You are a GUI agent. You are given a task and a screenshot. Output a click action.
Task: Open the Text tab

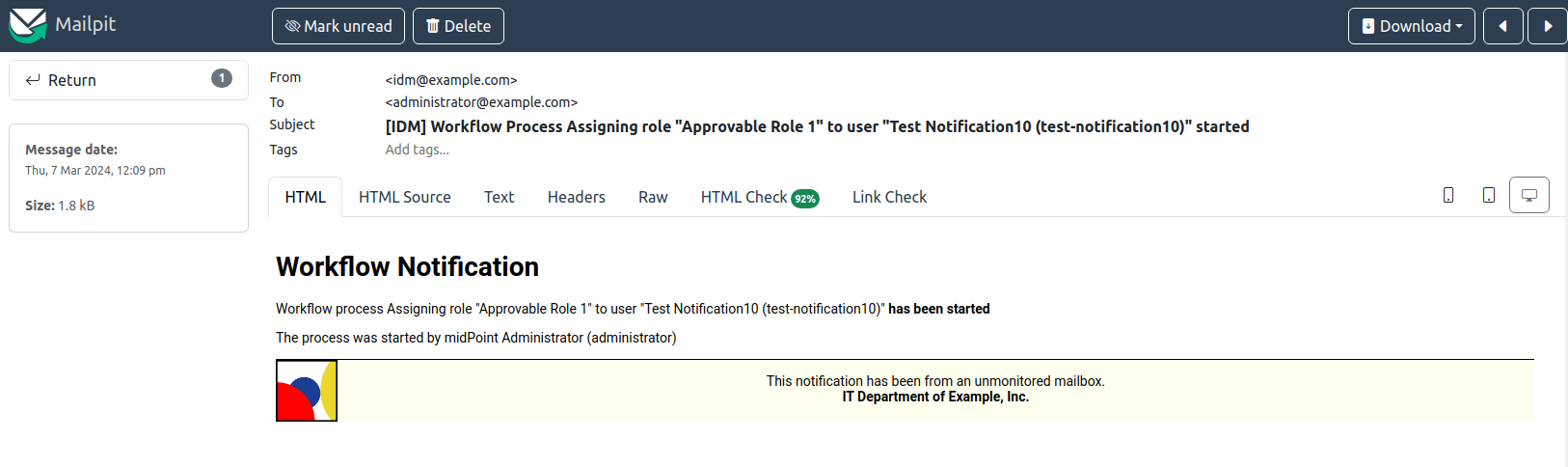coord(499,197)
